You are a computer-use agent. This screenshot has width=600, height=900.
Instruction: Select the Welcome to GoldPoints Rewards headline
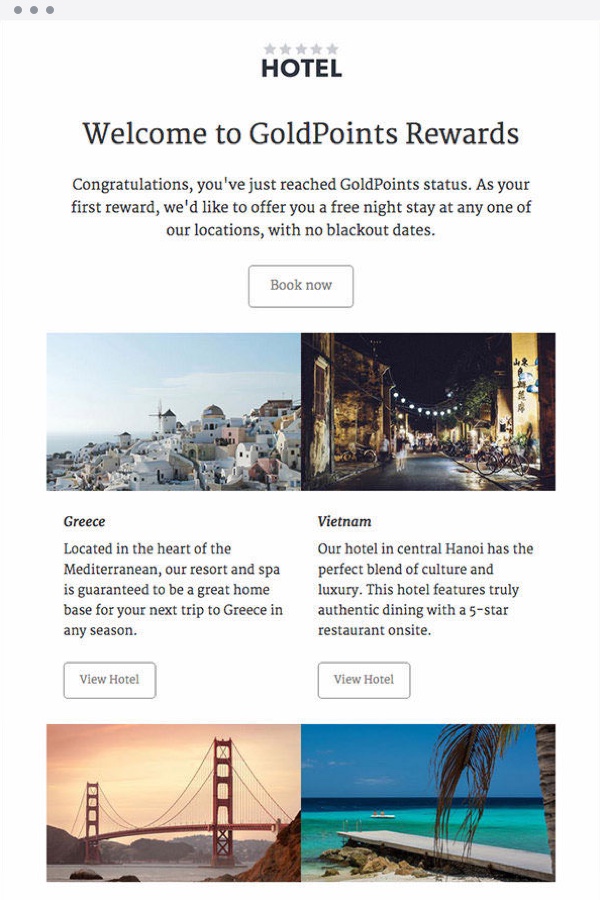click(301, 133)
